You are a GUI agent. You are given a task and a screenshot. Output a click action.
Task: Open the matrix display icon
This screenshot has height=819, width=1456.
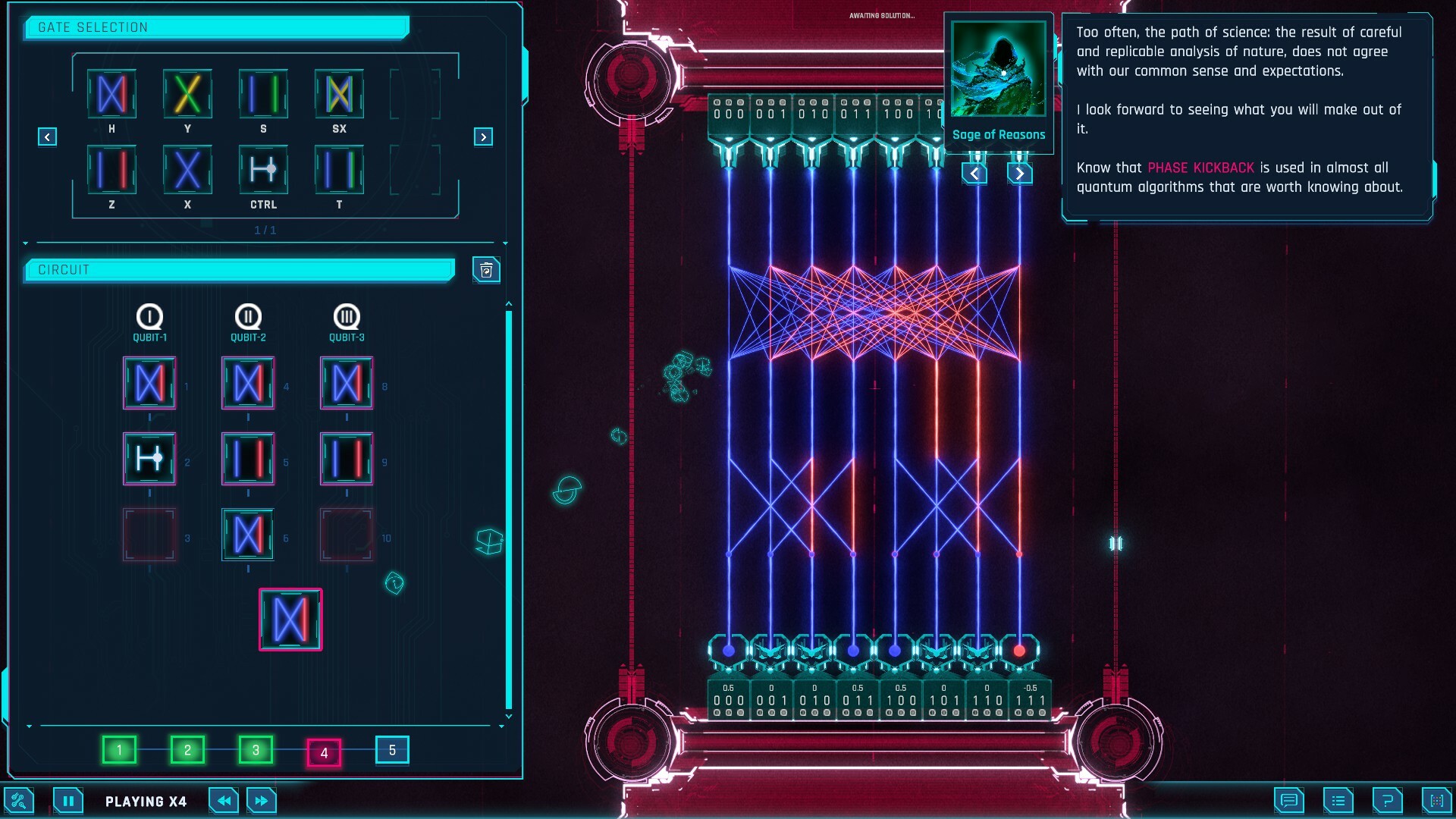pos(1436,800)
